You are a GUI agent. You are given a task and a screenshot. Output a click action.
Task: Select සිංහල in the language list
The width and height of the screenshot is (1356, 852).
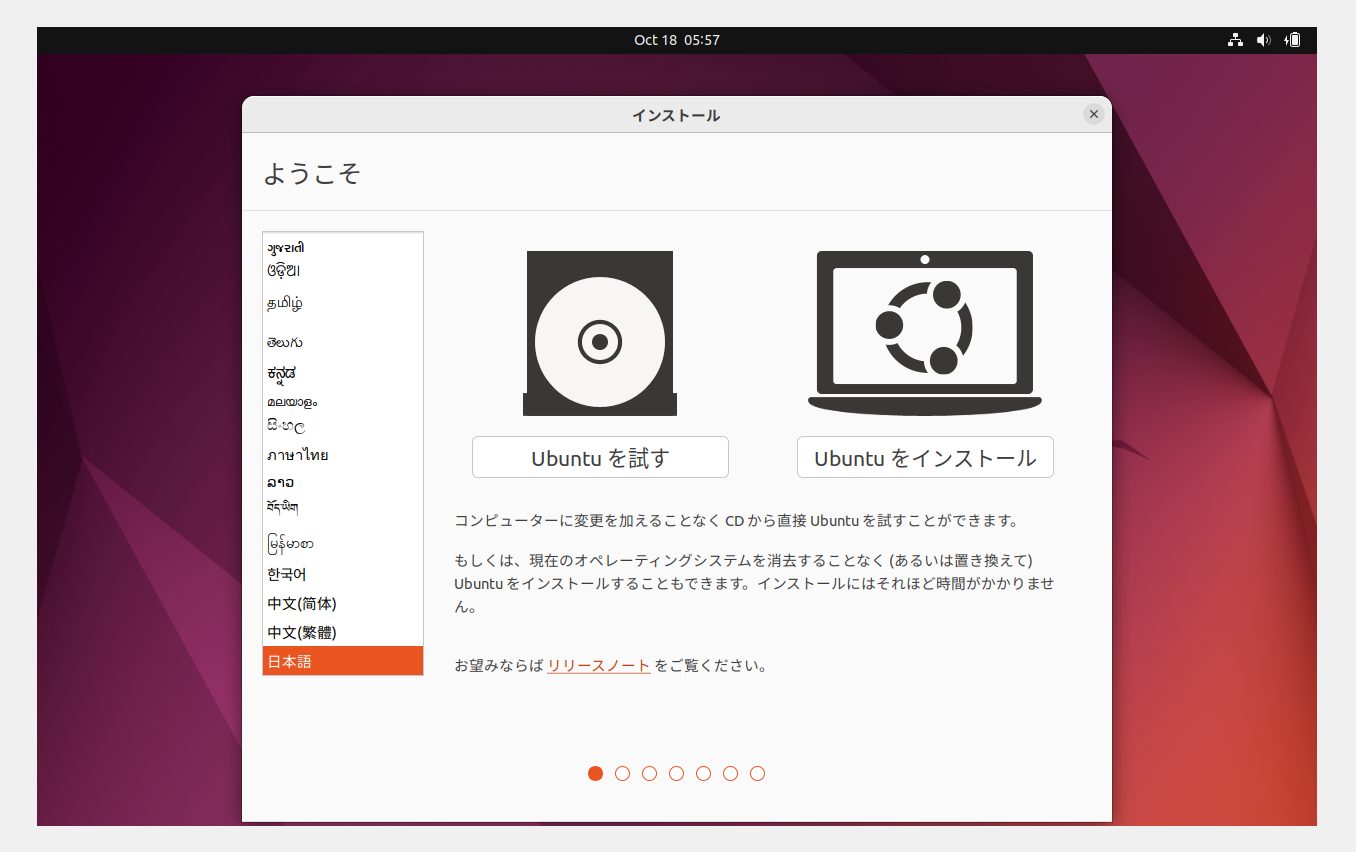pyautogui.click(x=343, y=426)
